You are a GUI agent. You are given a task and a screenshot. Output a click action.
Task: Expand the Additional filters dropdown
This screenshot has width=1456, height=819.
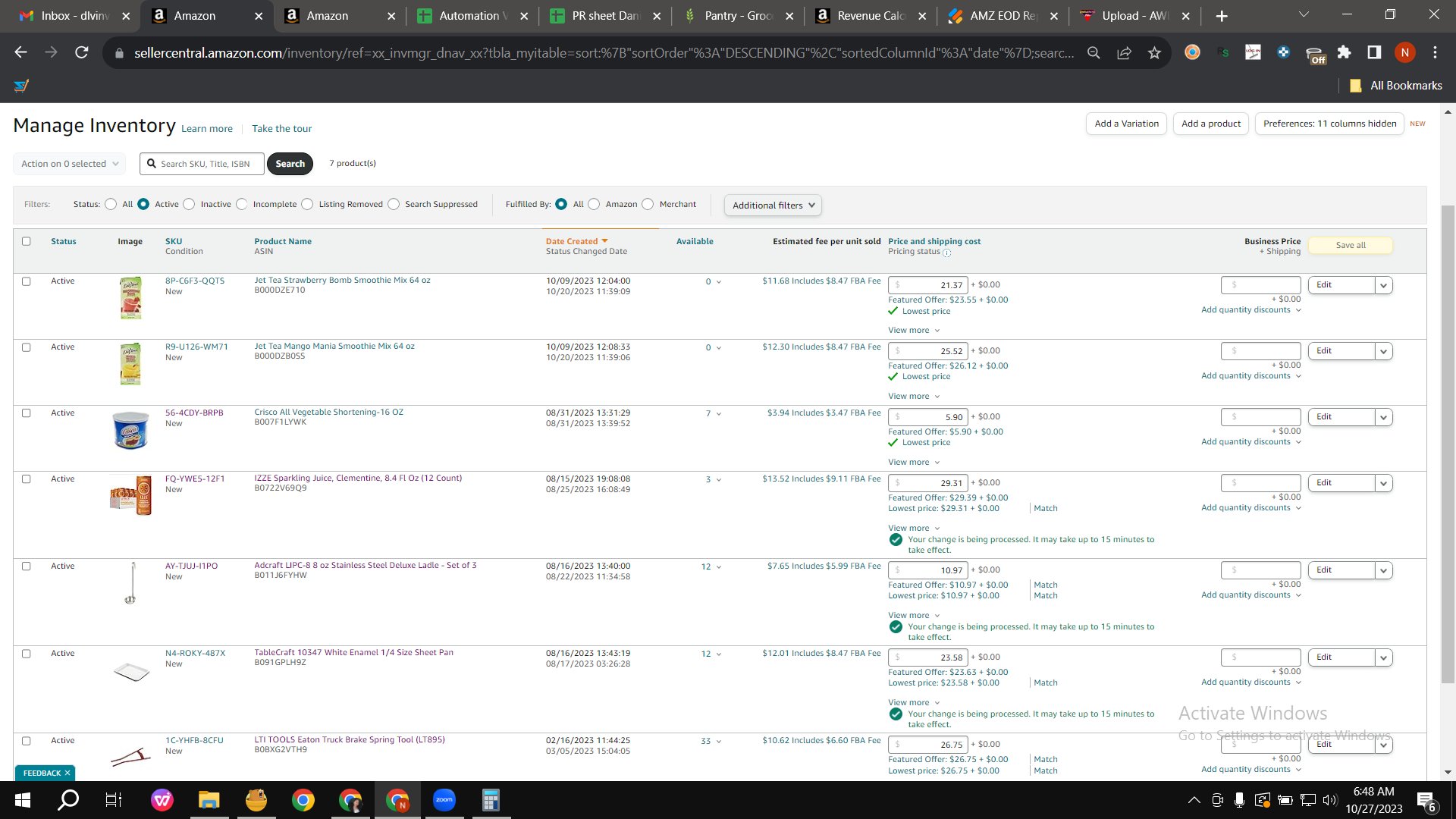[x=773, y=206]
